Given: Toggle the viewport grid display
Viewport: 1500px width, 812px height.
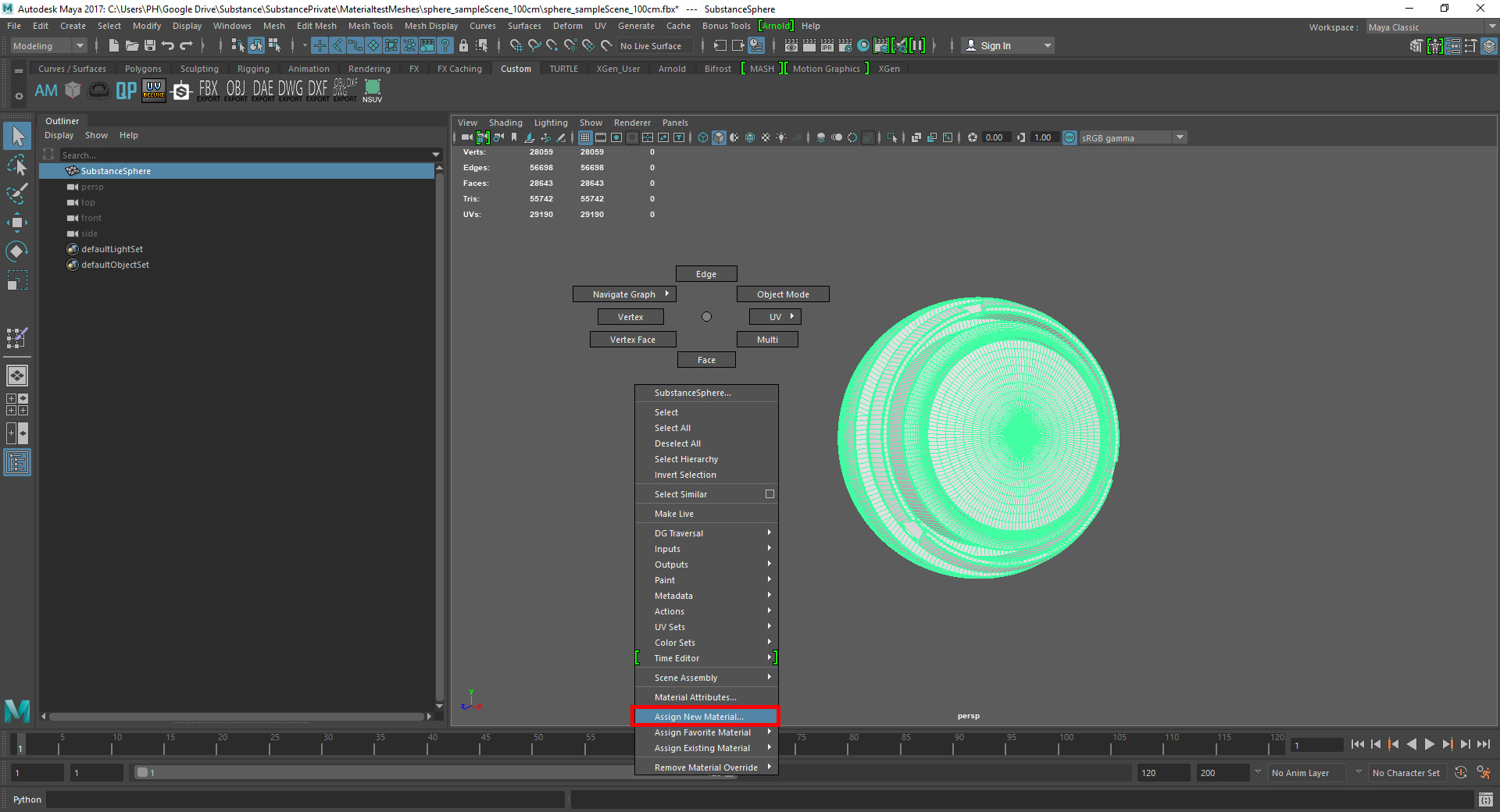Looking at the screenshot, I should pyautogui.click(x=585, y=137).
